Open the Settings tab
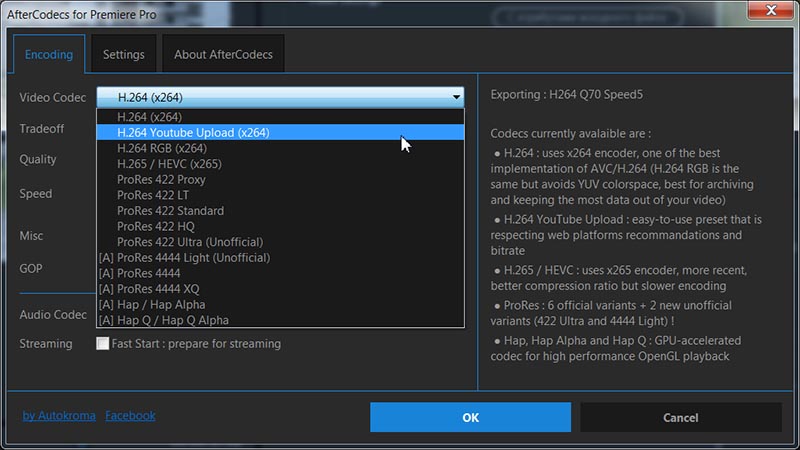Image resolution: width=800 pixels, height=450 pixels. [x=123, y=54]
